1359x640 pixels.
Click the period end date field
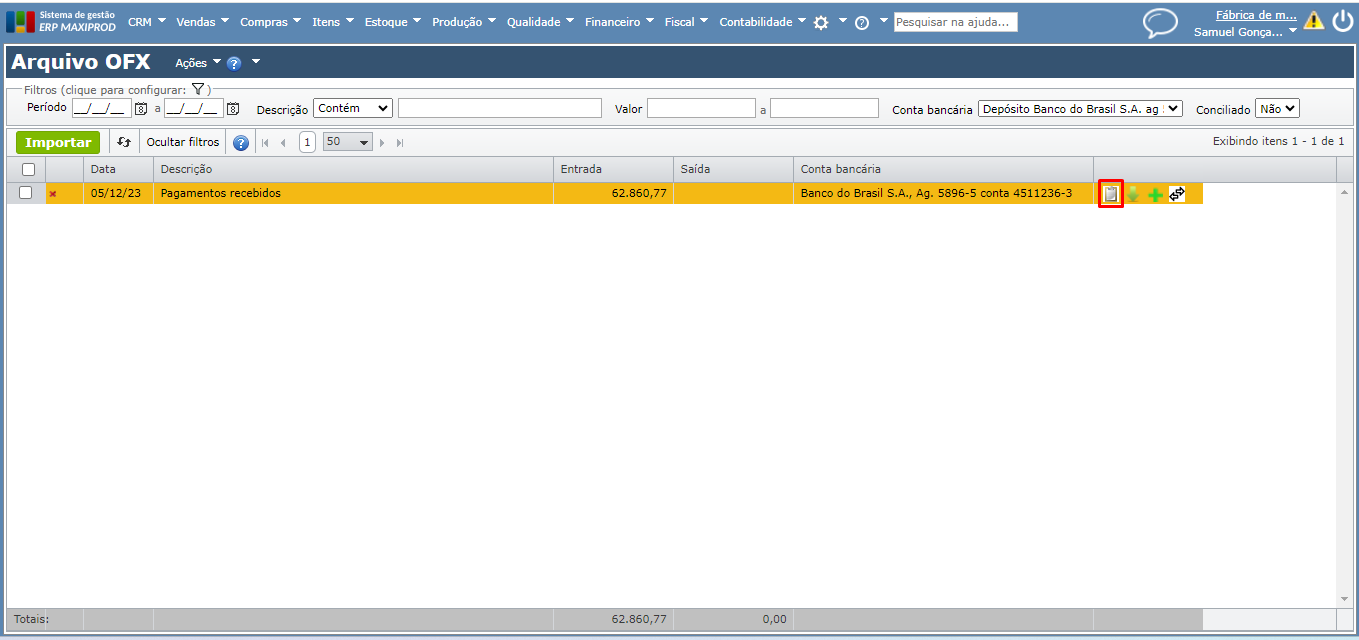click(194, 108)
